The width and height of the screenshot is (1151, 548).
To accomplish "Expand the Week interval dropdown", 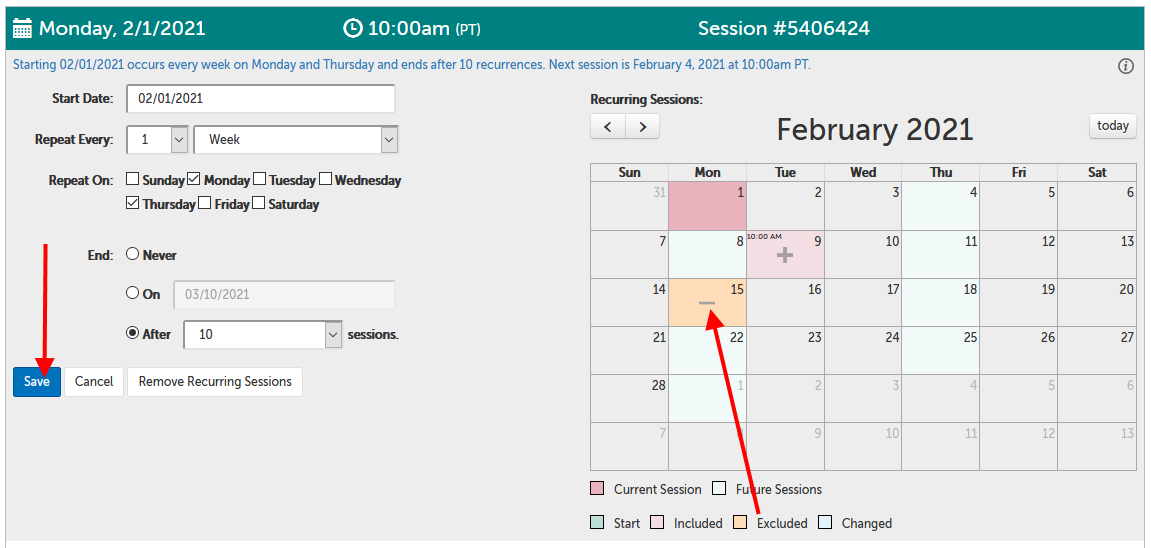I will pyautogui.click(x=389, y=140).
